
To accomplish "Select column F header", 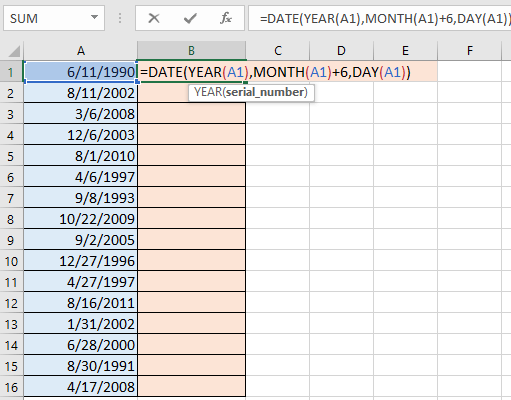I will (x=469, y=51).
